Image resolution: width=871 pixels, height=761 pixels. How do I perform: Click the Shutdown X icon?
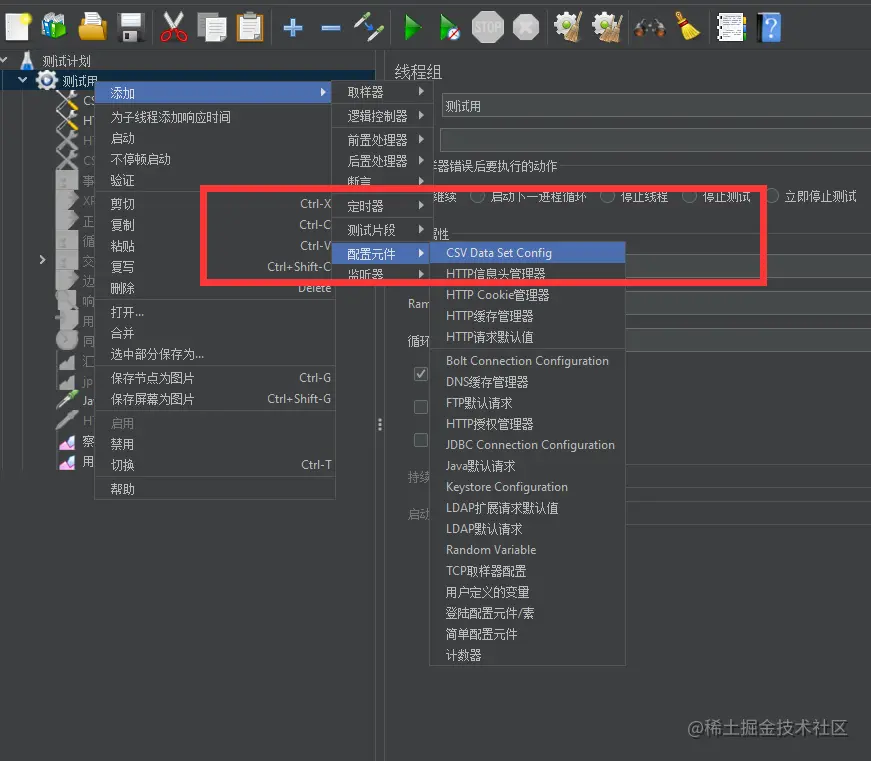click(x=525, y=27)
